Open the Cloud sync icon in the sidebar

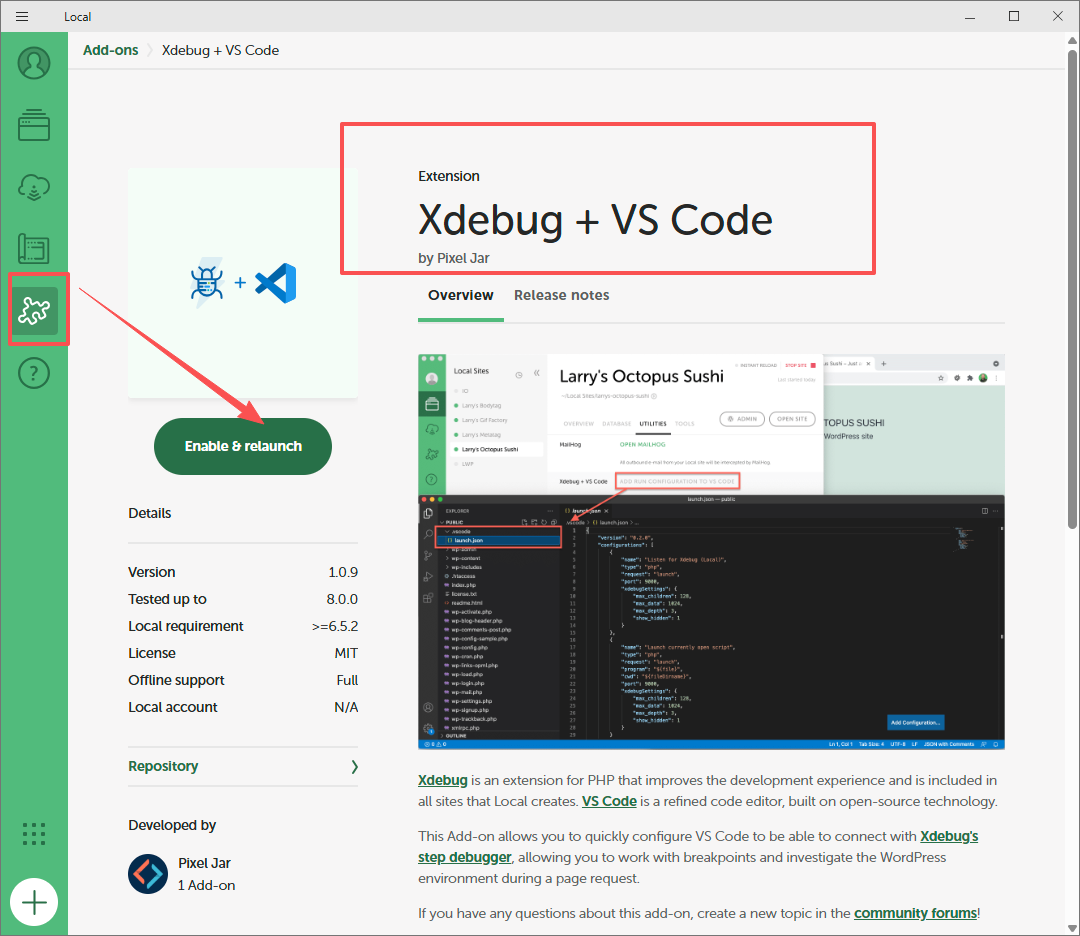[x=34, y=187]
